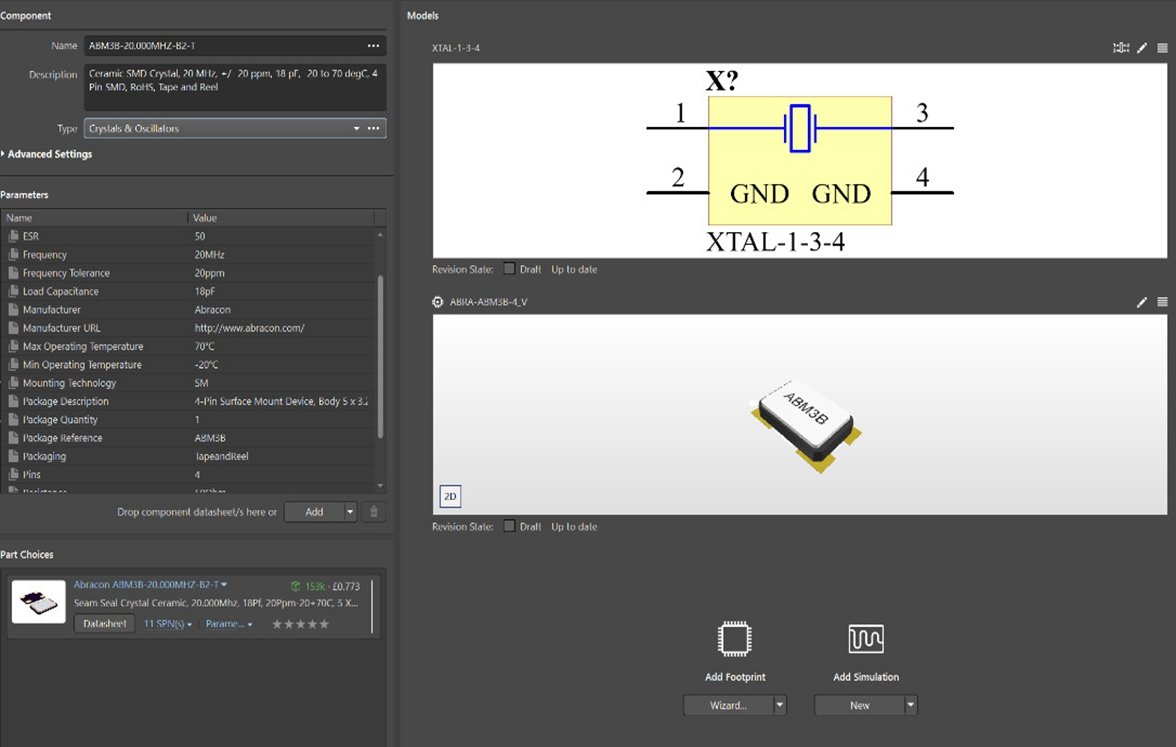Sort parameters by the Value column header
The image size is (1176, 747).
click(x=280, y=218)
